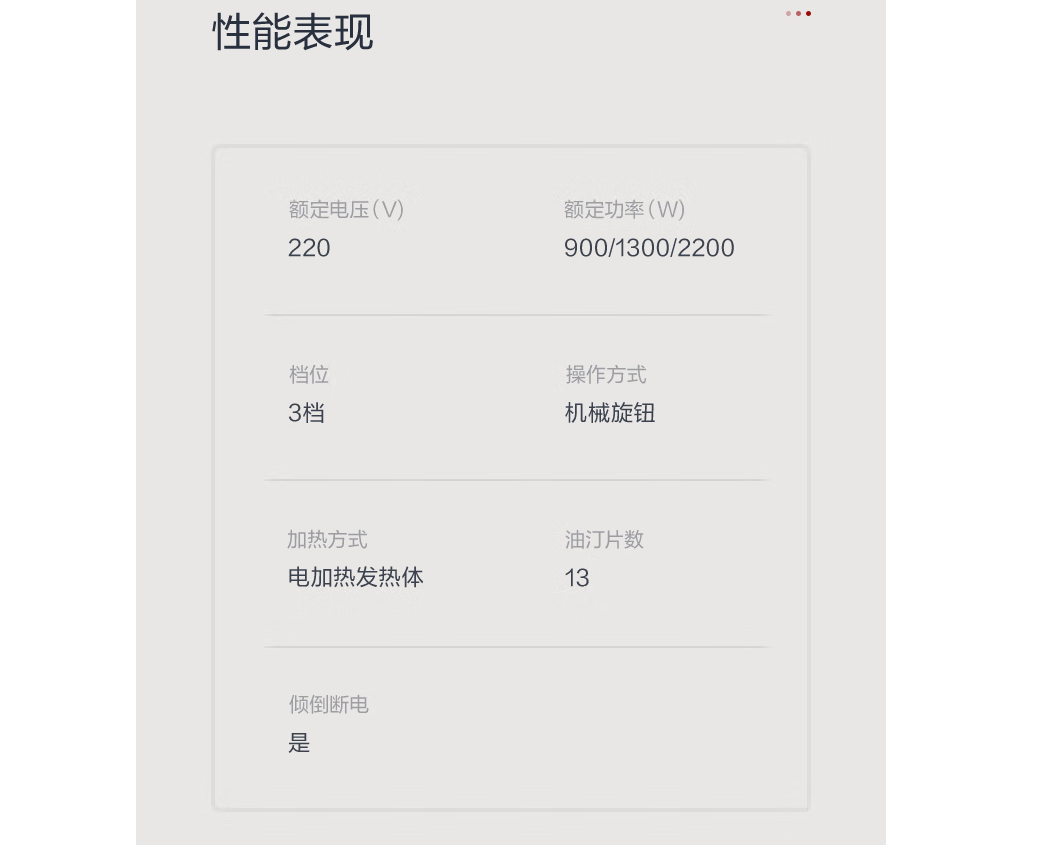
Task: Click the 900/1300/2200 power value
Action: (649, 248)
